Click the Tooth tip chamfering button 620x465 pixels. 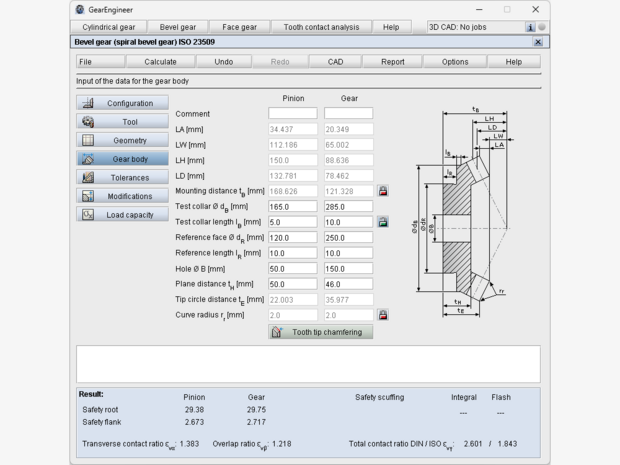tap(320, 332)
